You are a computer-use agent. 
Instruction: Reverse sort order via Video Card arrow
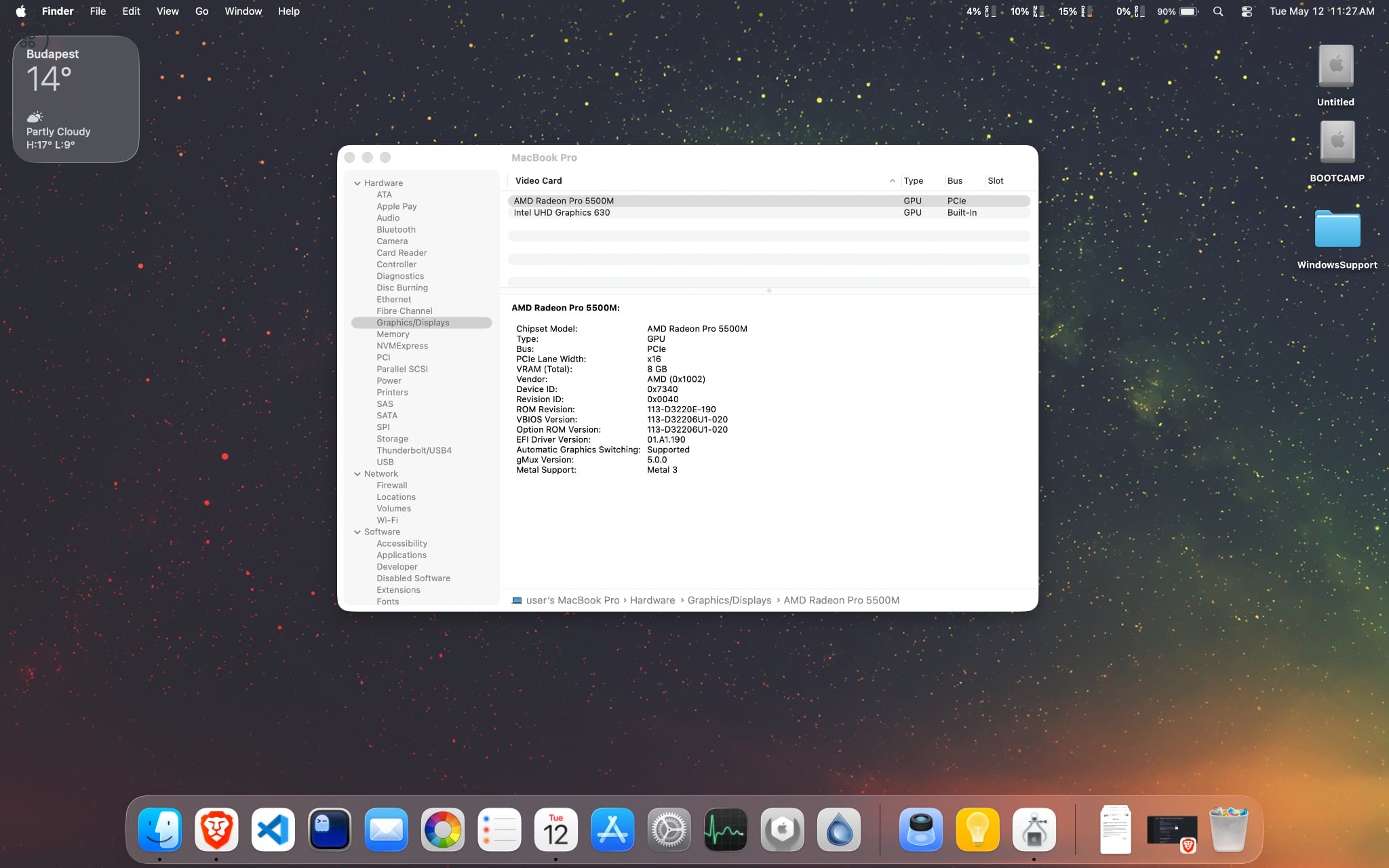[892, 181]
